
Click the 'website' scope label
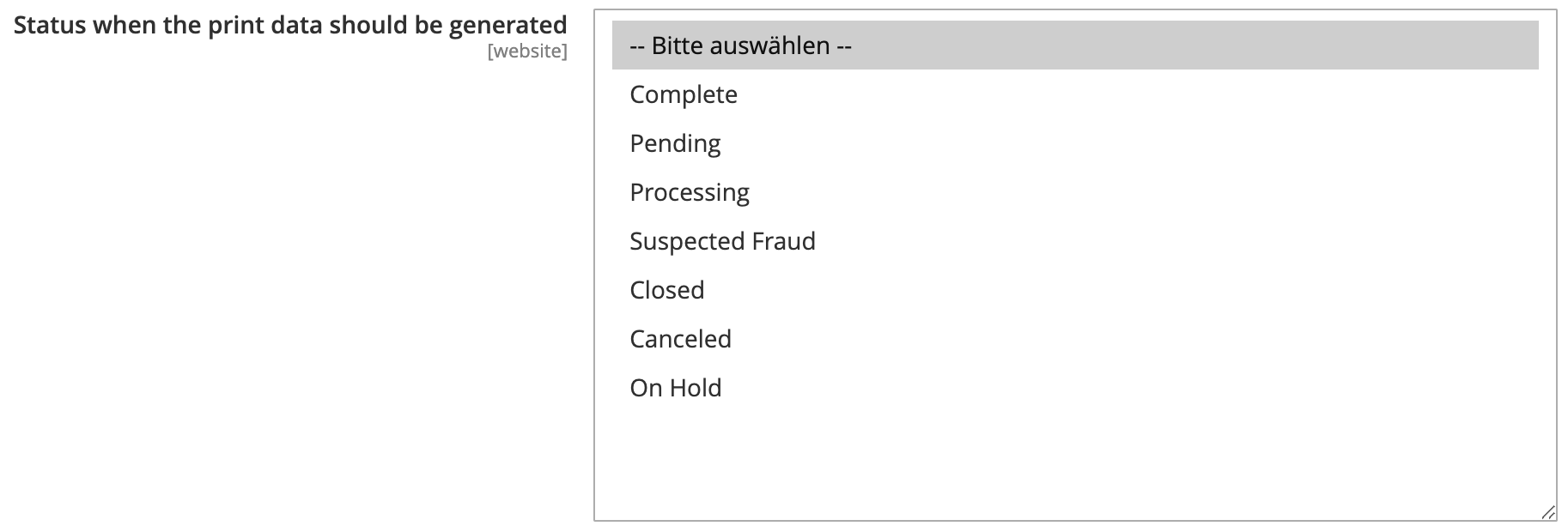tap(526, 51)
